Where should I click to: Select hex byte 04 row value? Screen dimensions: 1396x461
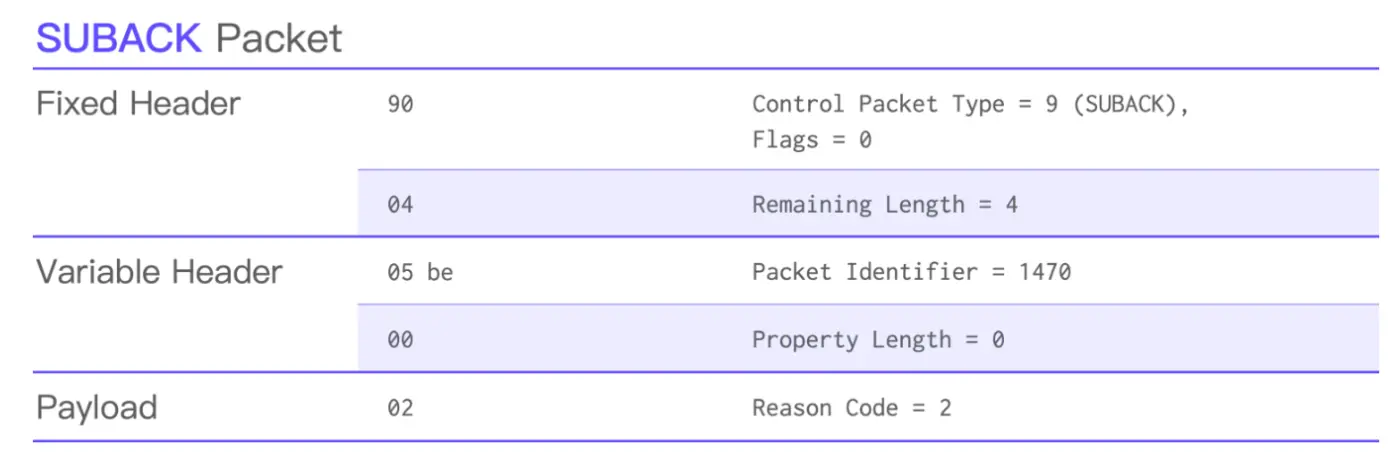[x=400, y=205]
